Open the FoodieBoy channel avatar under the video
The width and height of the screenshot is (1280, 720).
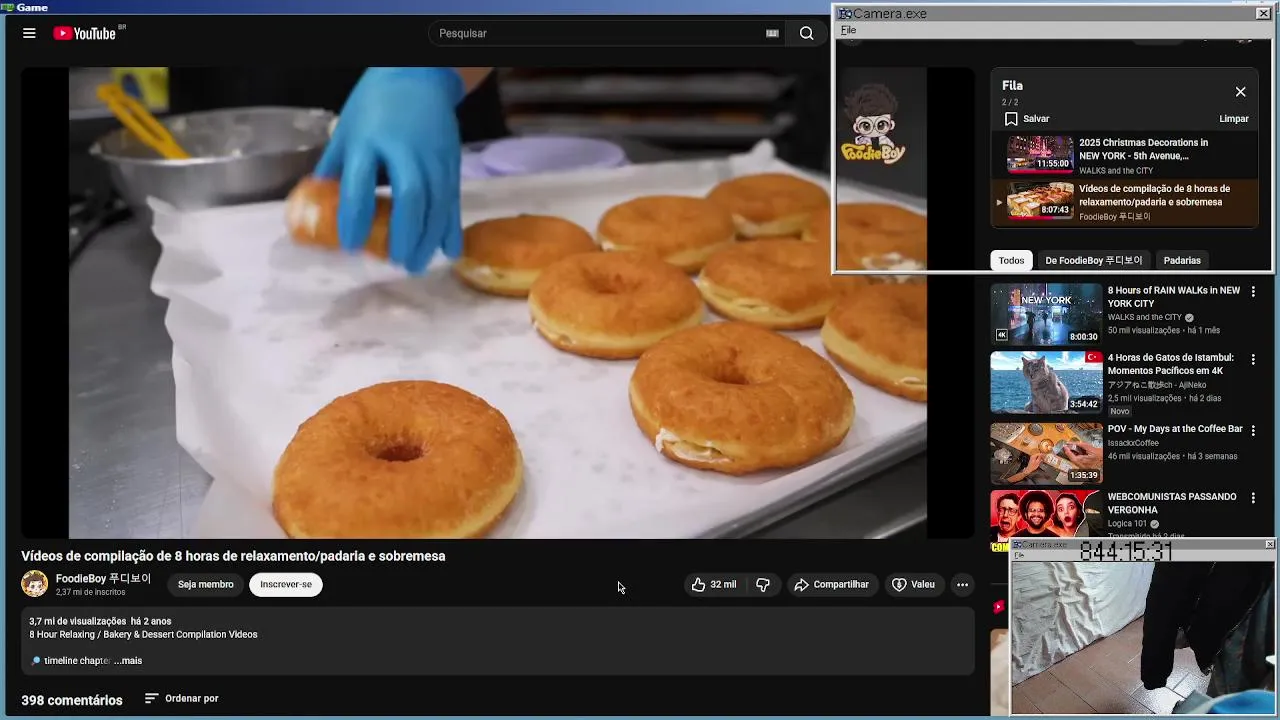click(35, 584)
